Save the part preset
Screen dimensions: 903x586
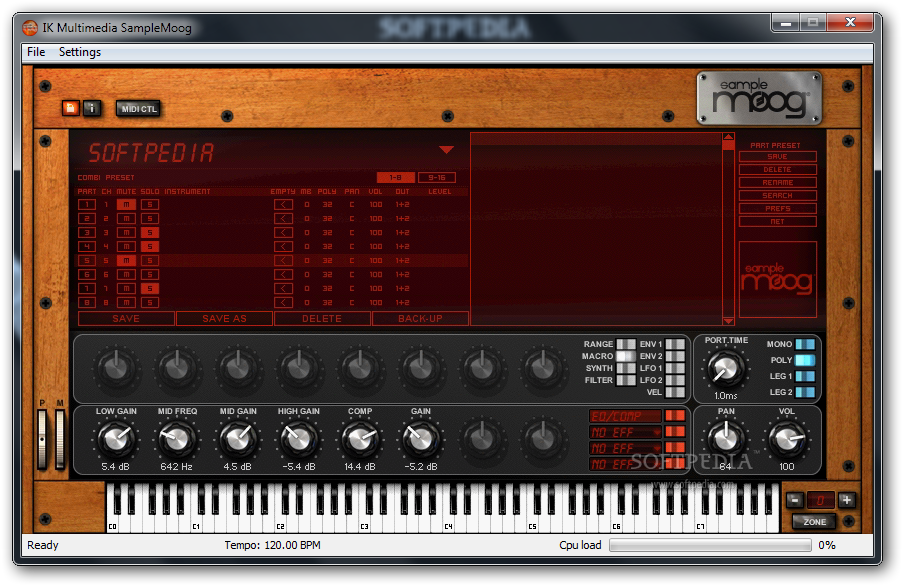click(x=777, y=157)
